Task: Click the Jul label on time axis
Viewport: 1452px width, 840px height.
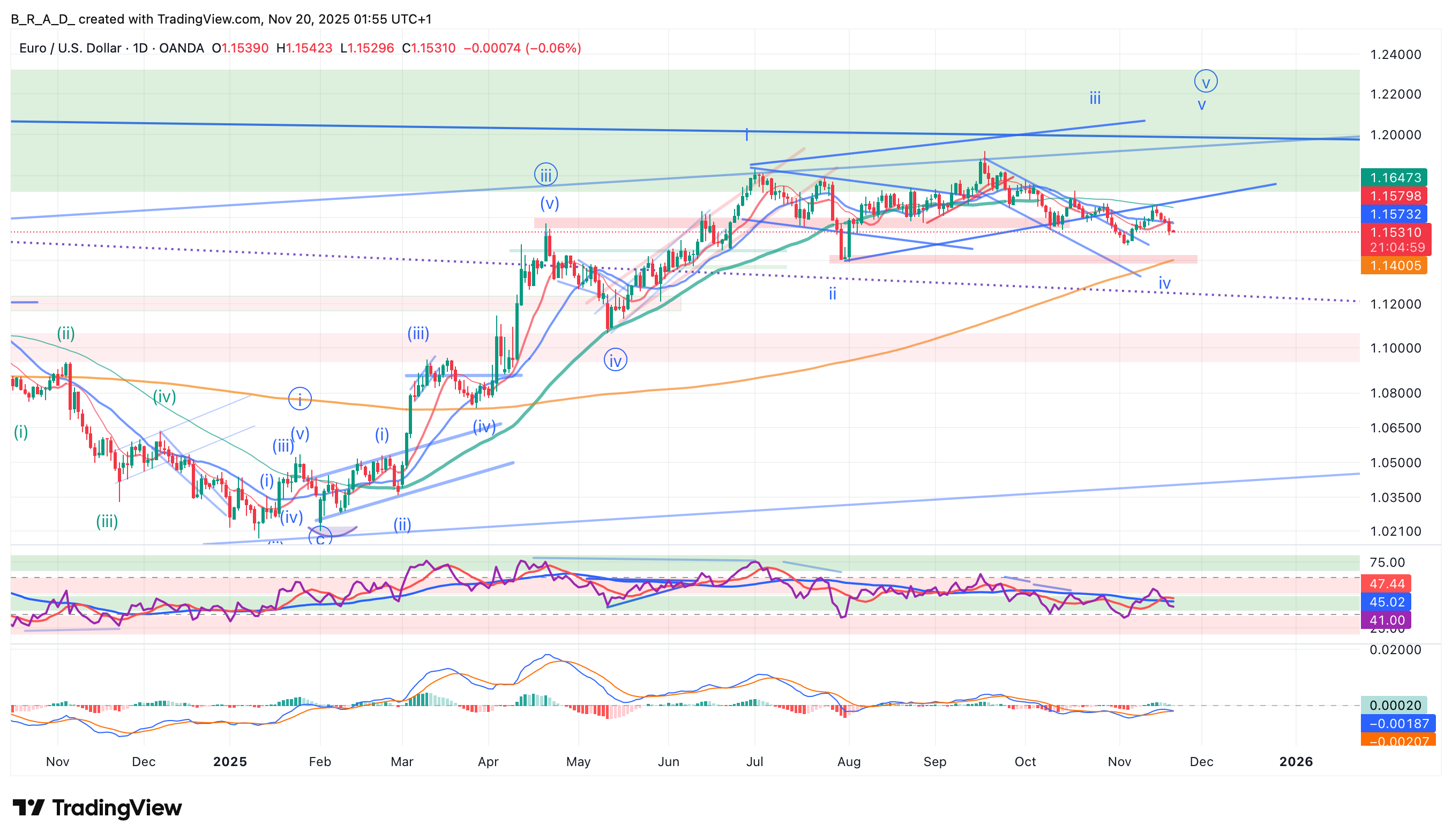Action: [754, 762]
